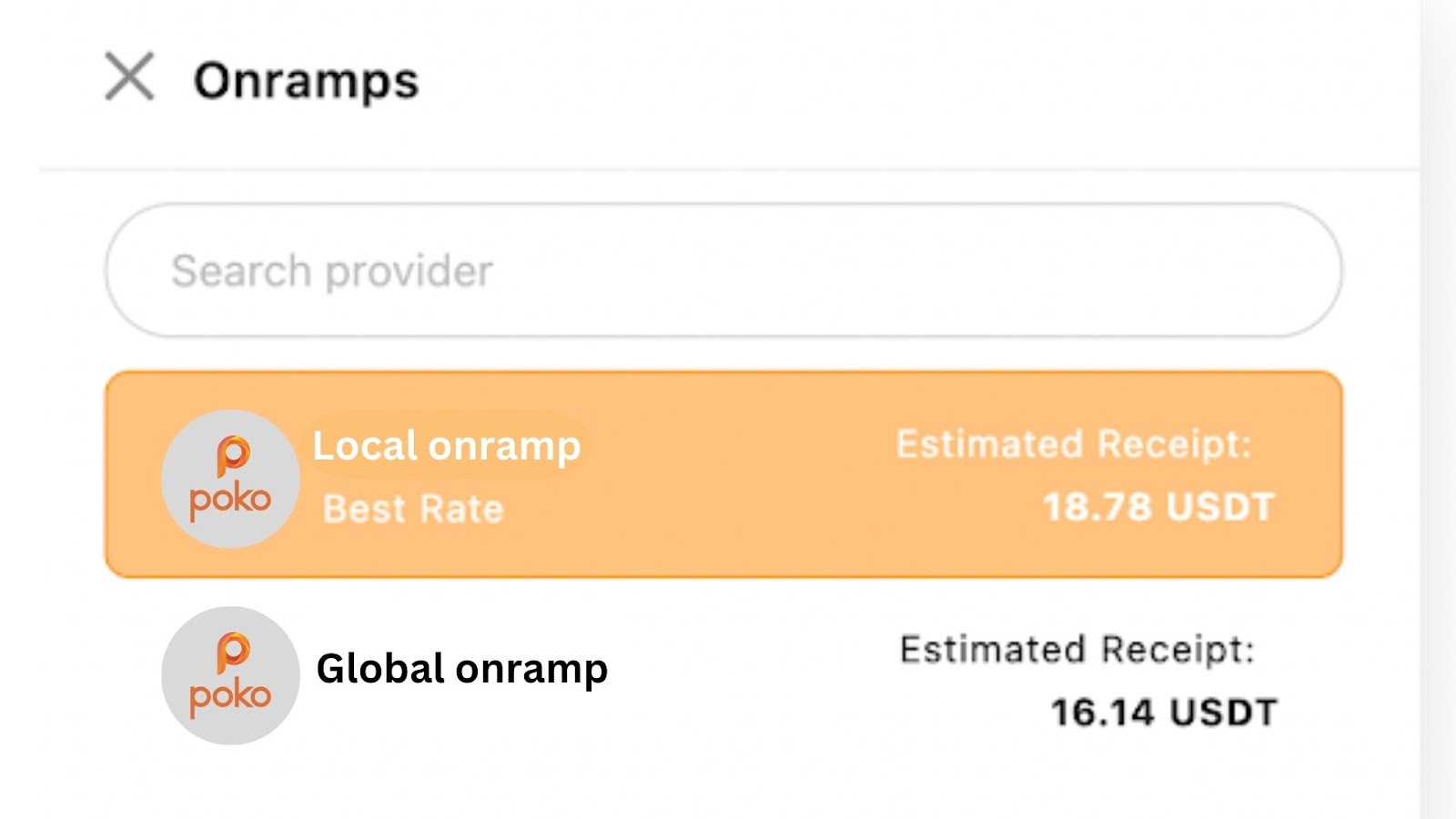Click the Best Rate badge
This screenshot has height=819, width=1456.
413,509
